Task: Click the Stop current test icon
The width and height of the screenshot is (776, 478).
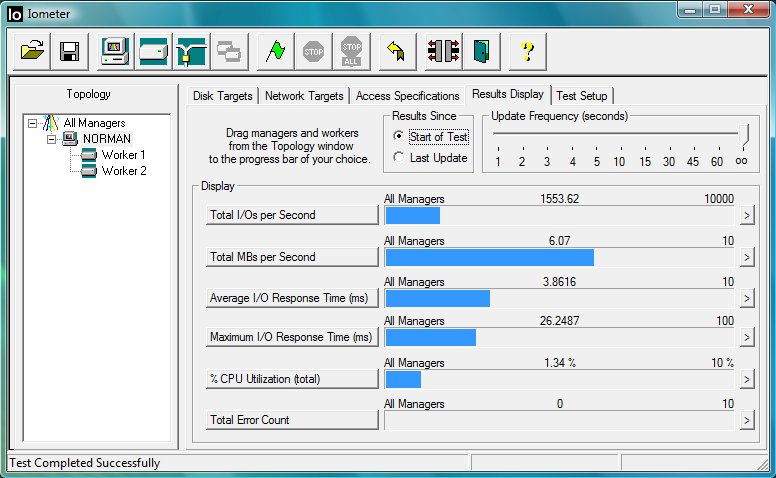Action: [x=313, y=51]
